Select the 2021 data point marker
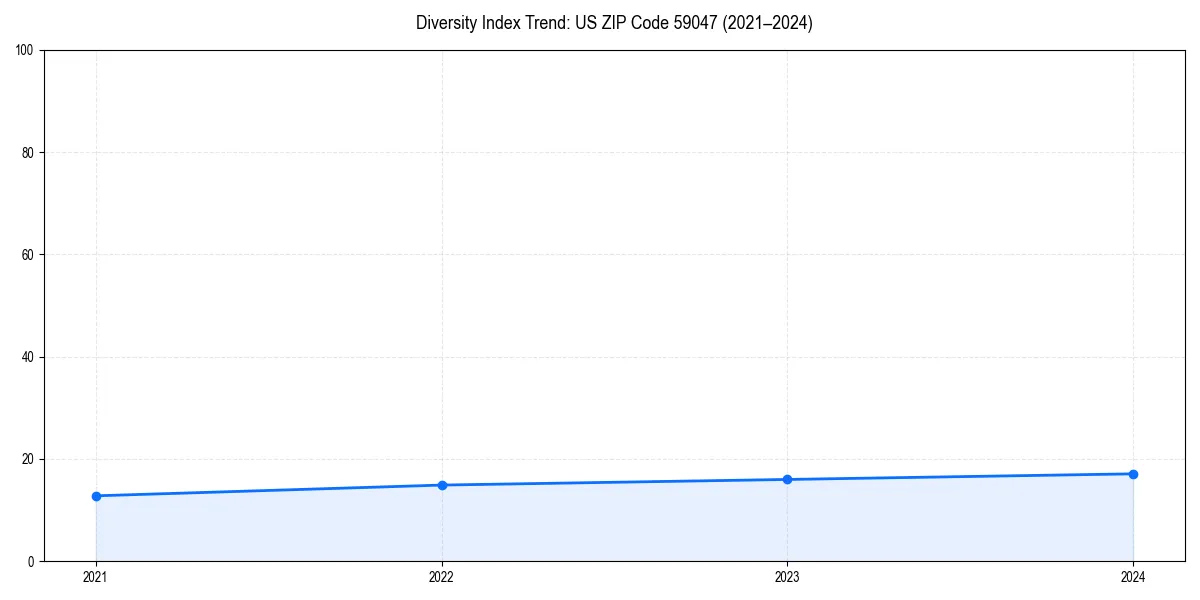This screenshot has width=1200, height=600. tap(95, 495)
